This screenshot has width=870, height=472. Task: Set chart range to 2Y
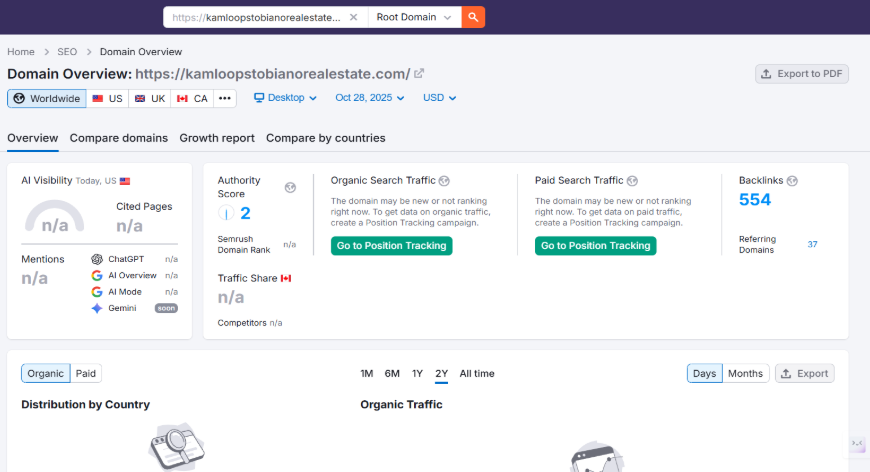(442, 374)
